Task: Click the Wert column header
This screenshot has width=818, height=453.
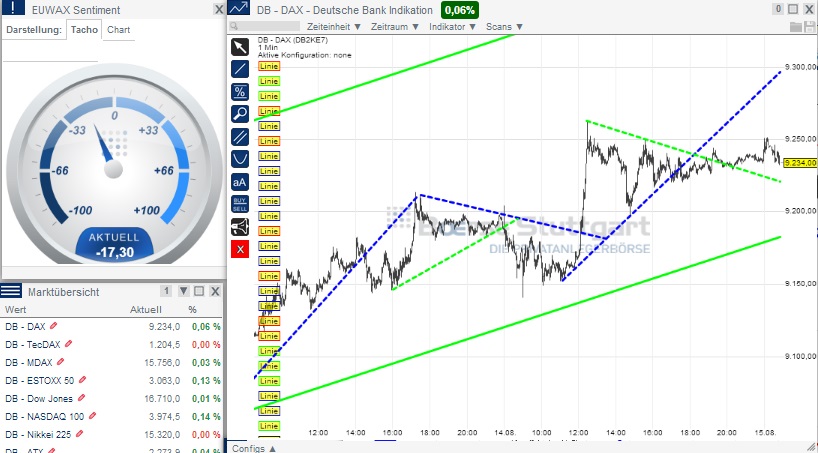Action: point(16,310)
